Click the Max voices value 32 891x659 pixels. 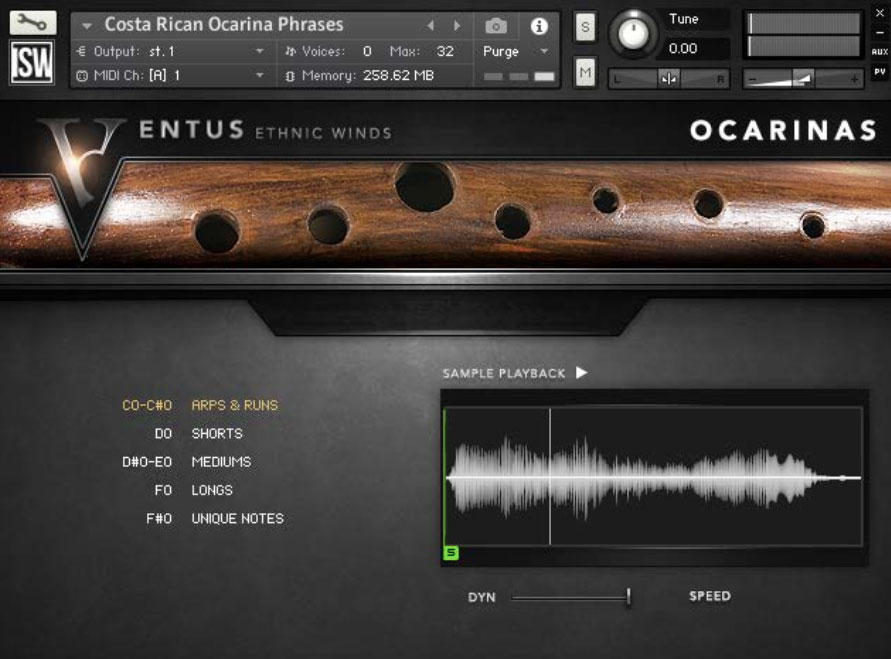pyautogui.click(x=445, y=52)
